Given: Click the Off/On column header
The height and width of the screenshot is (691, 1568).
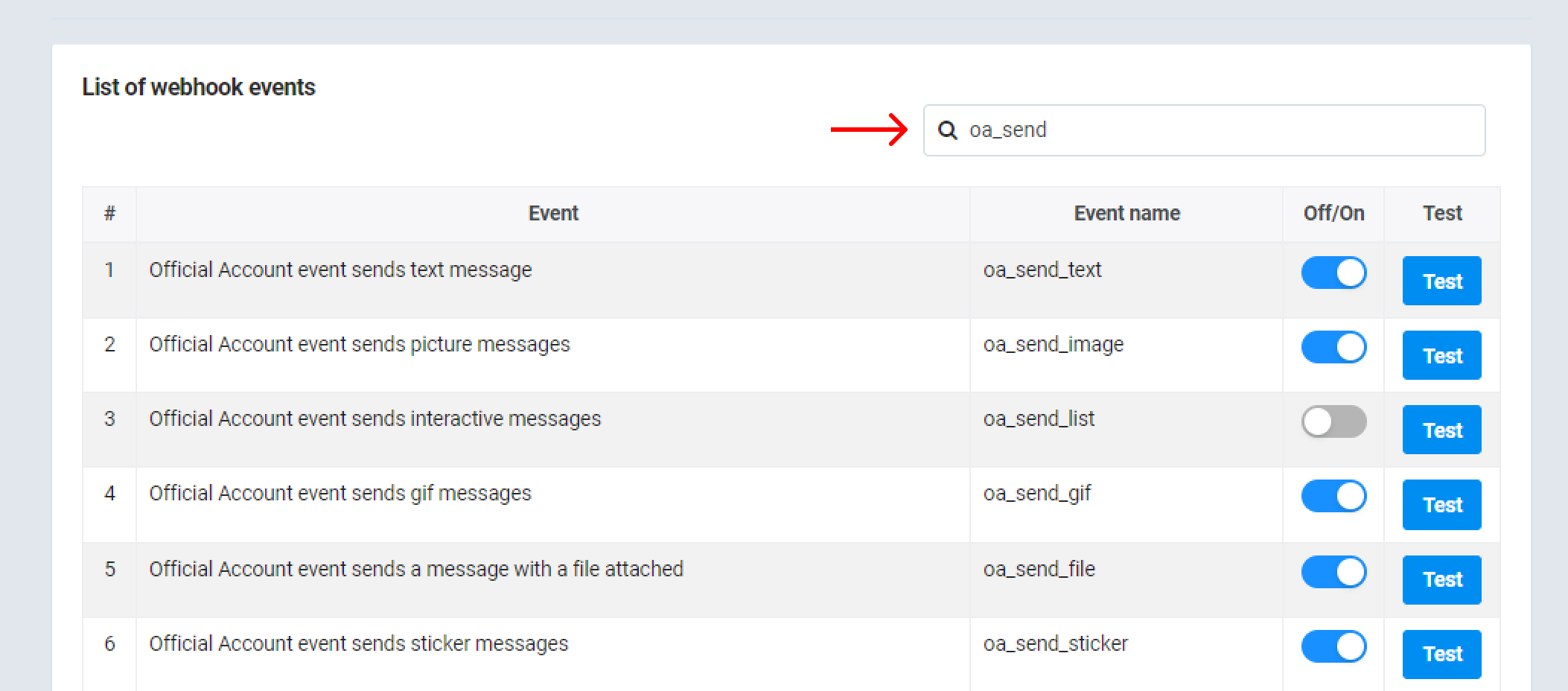Looking at the screenshot, I should pyautogui.click(x=1333, y=214).
